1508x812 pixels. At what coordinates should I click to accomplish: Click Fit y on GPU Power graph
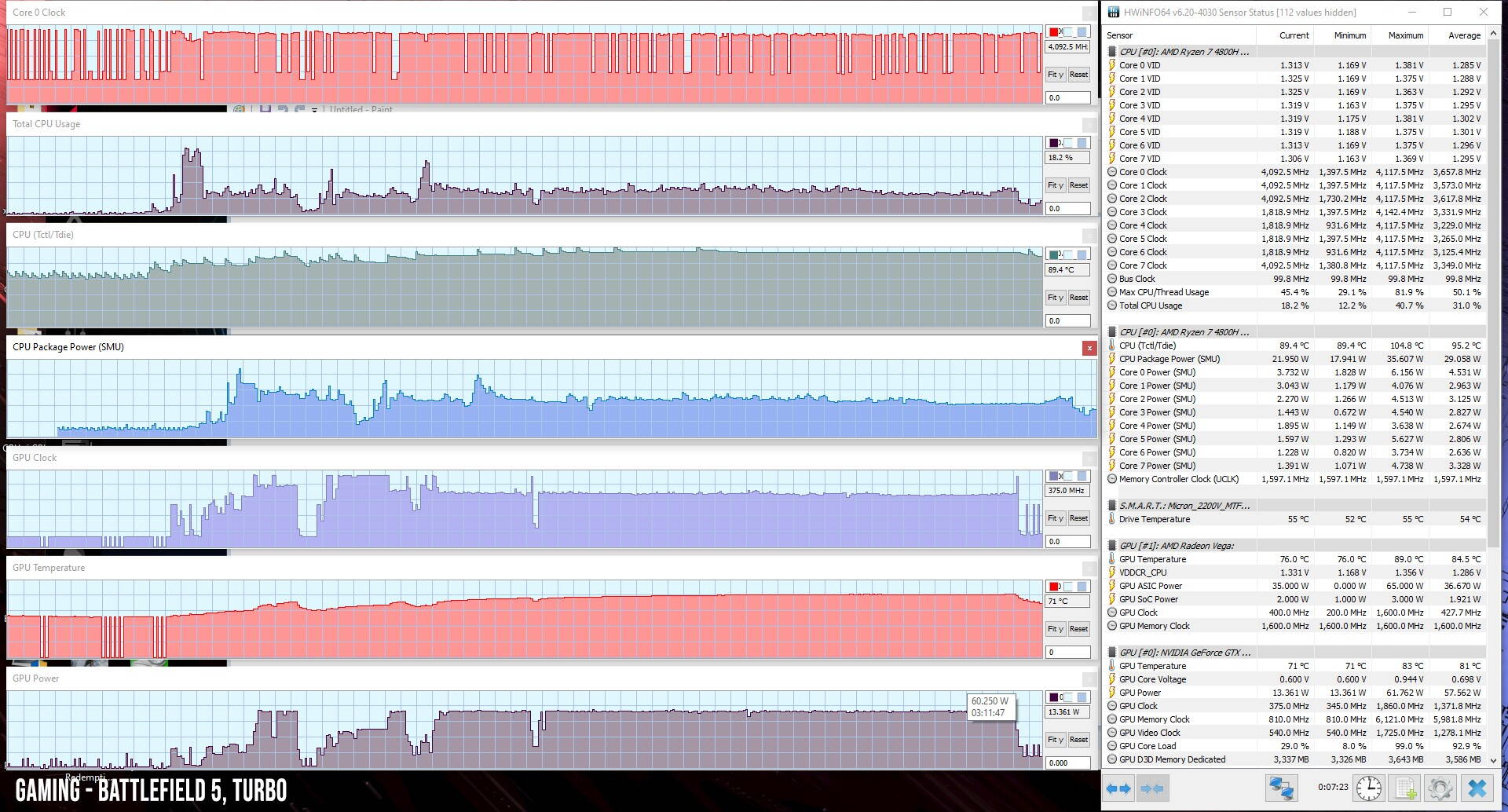(x=1055, y=740)
